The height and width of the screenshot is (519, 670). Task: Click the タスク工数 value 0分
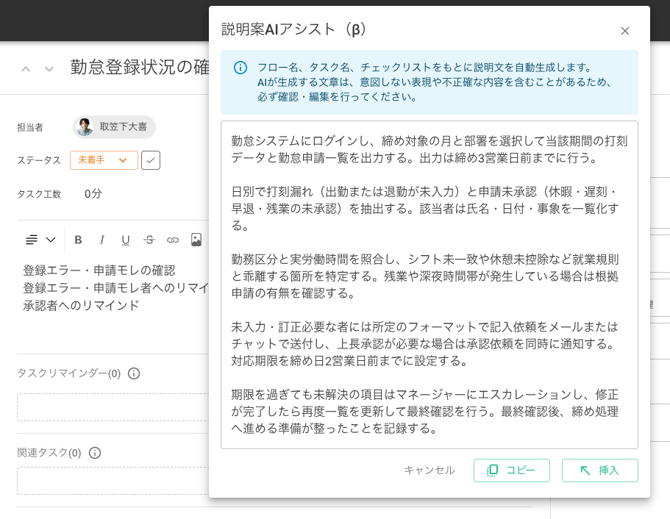93,194
